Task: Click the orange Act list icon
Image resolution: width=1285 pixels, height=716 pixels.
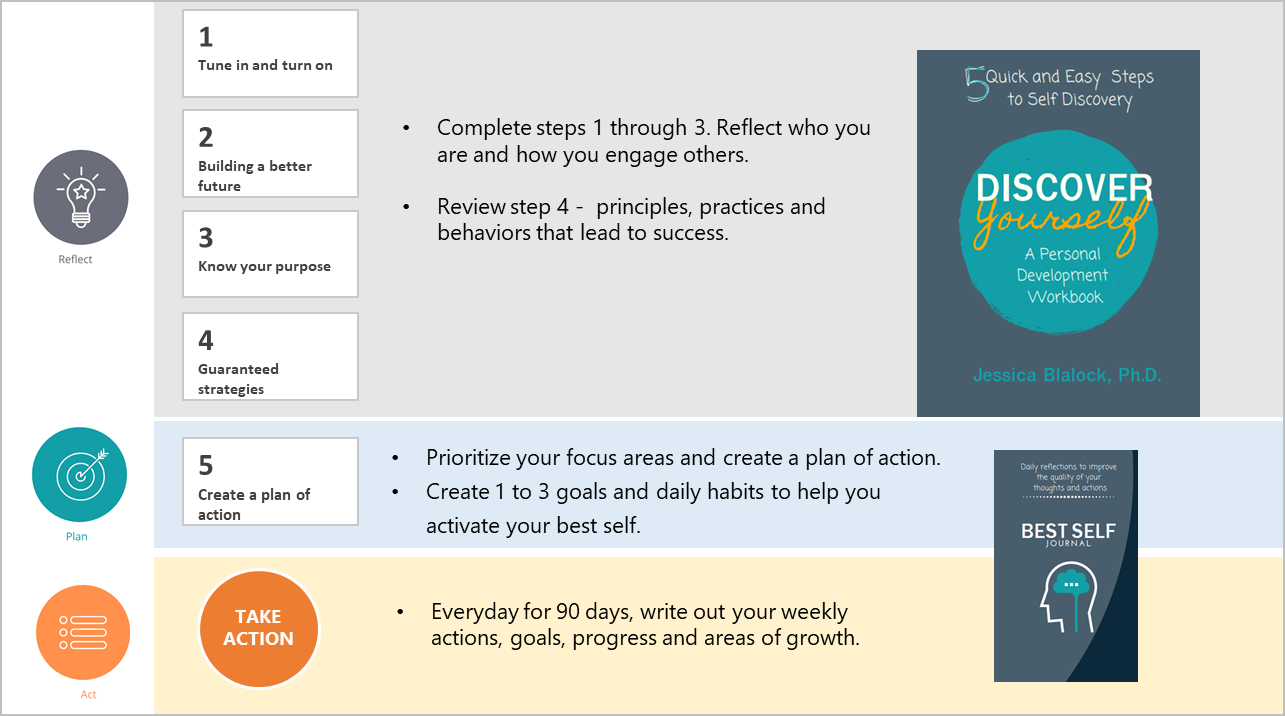Action: (x=83, y=632)
